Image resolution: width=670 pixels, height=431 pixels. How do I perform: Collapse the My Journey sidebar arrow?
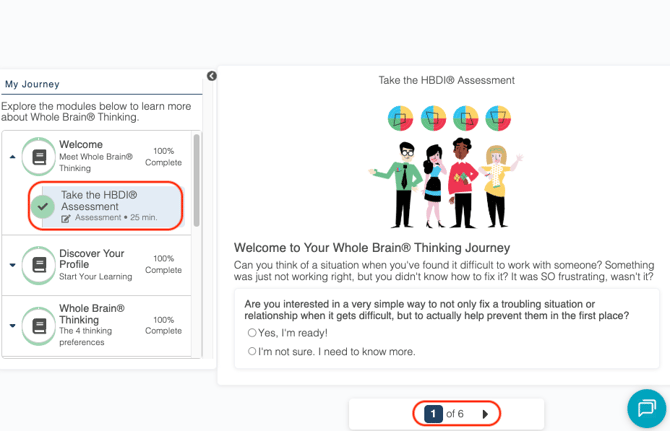click(x=212, y=76)
